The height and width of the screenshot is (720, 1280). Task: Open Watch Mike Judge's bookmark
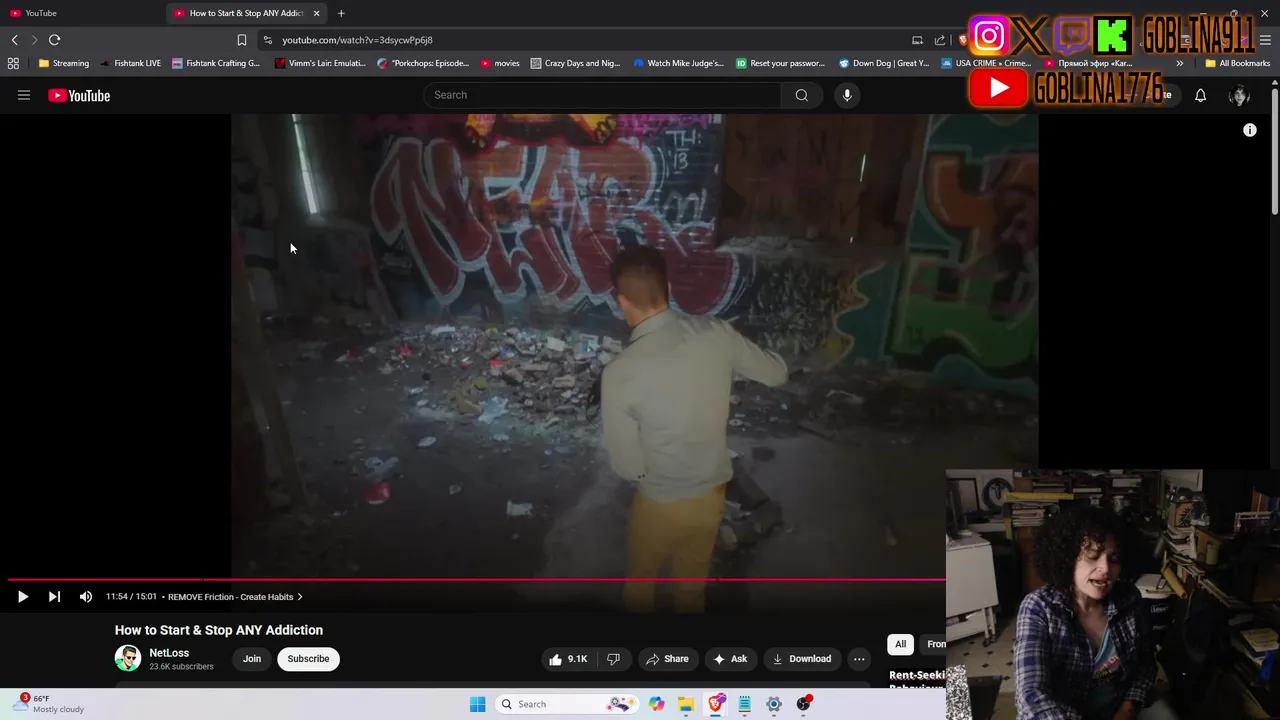678,63
